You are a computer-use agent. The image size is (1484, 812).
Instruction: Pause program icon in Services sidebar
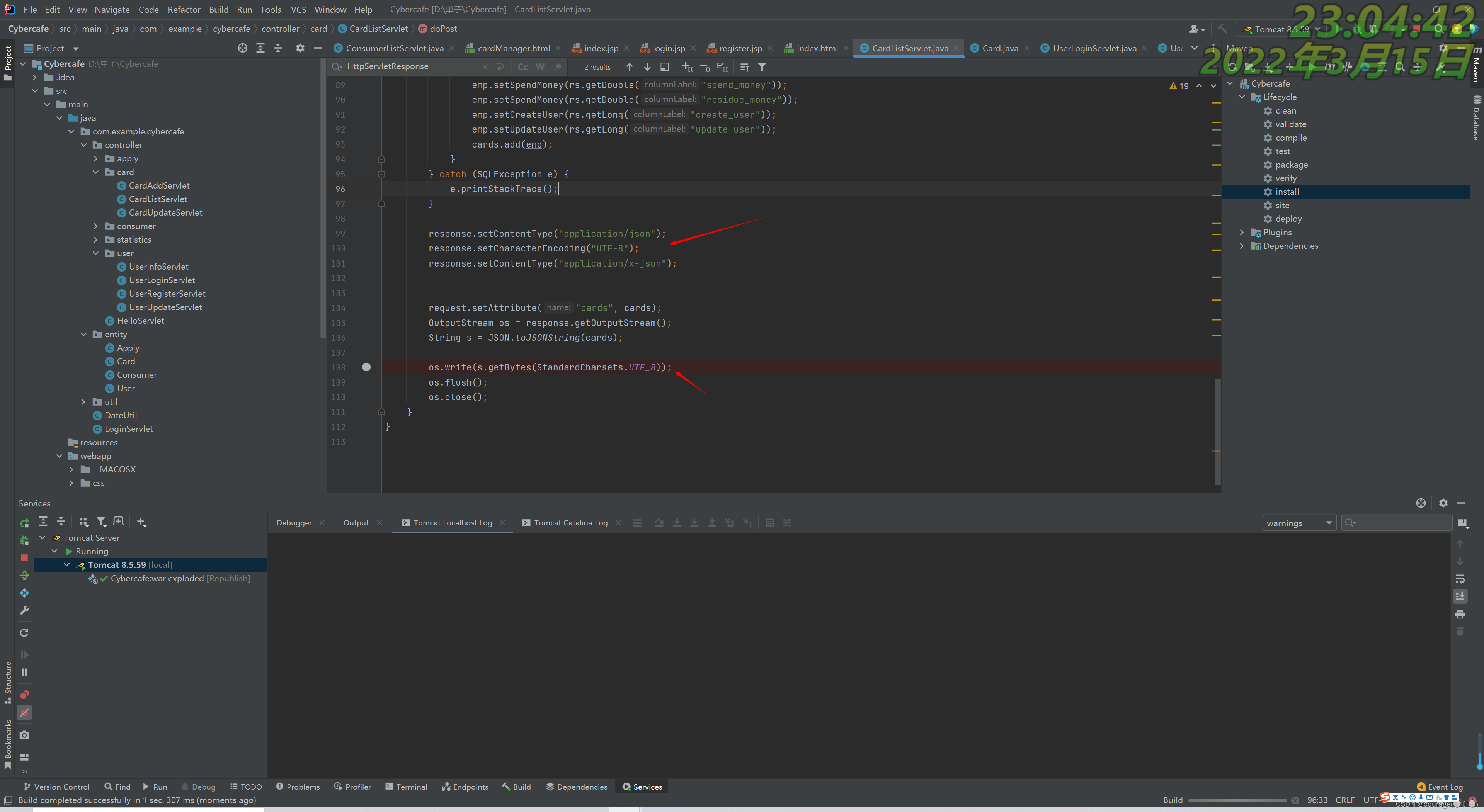tap(24, 672)
